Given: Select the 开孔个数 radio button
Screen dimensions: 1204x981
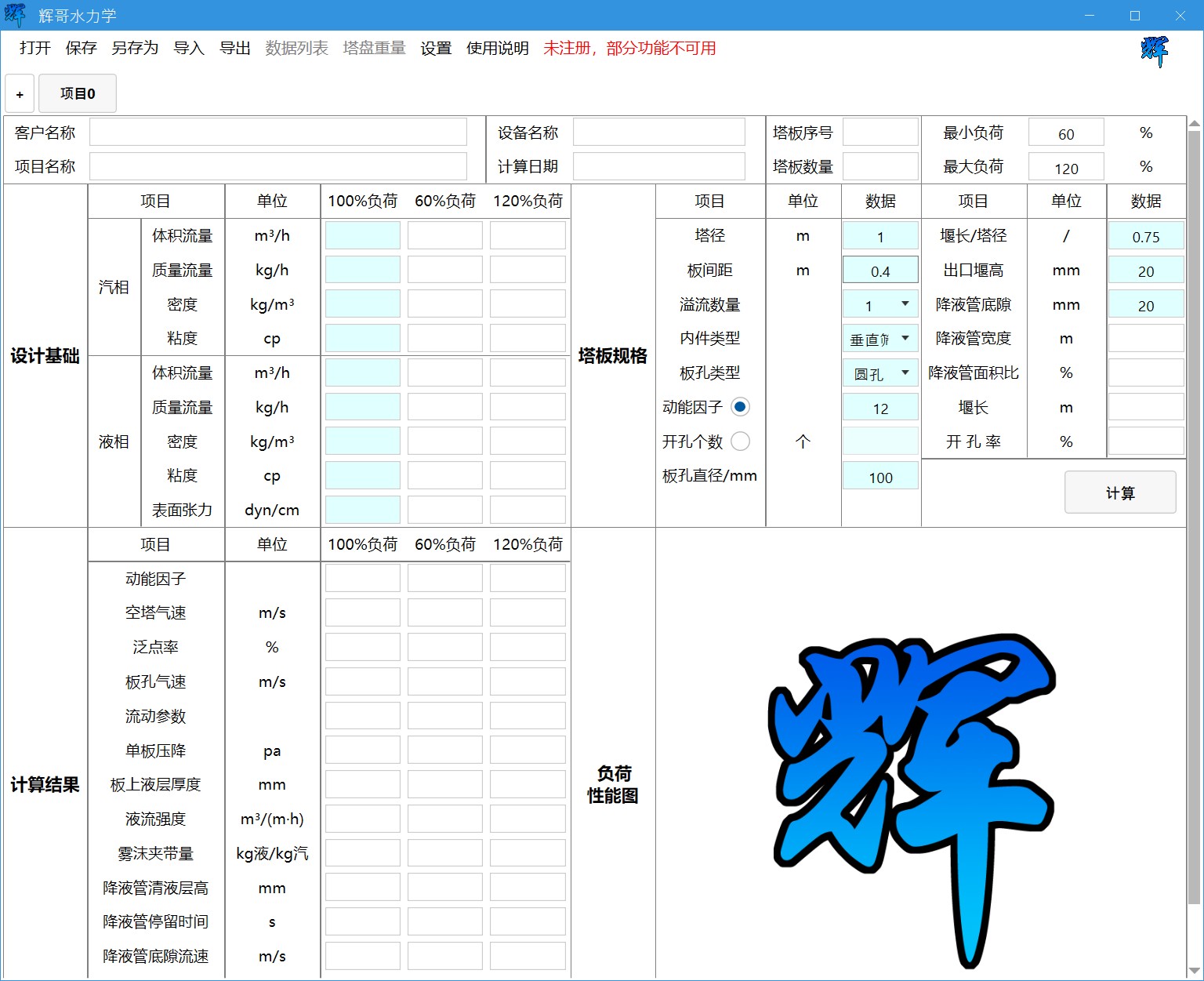Looking at the screenshot, I should pyautogui.click(x=740, y=441).
